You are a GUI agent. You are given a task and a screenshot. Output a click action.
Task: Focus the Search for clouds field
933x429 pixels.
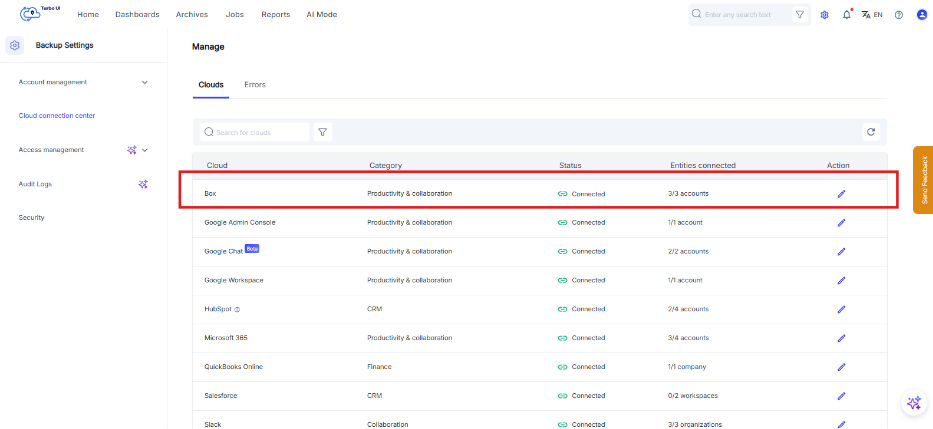tap(255, 132)
